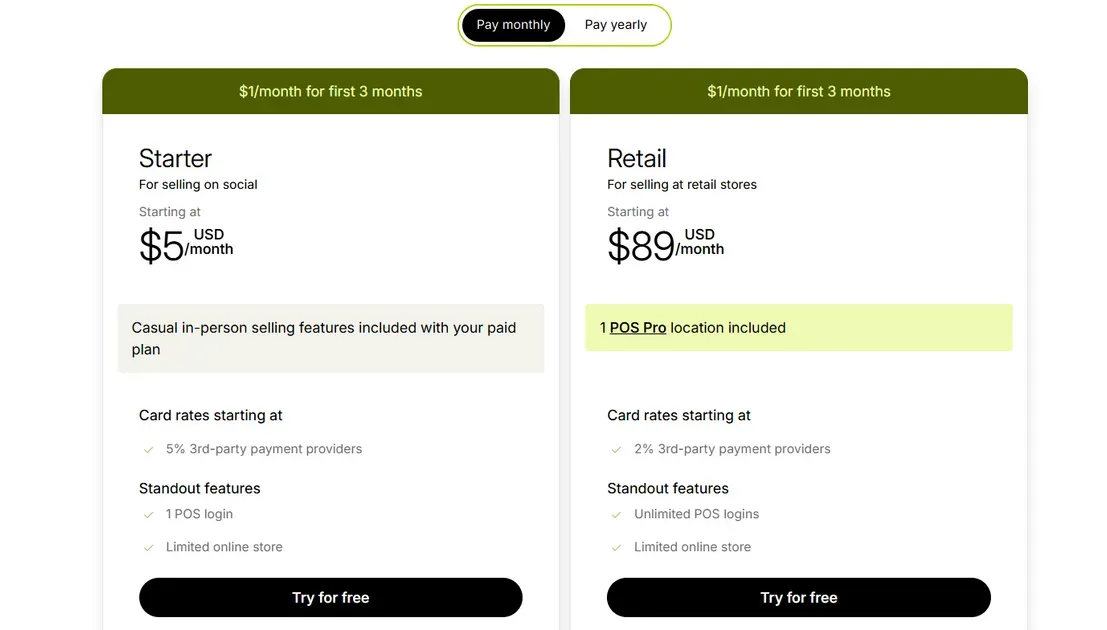Select the Starter plan heading
Image resolution: width=1107 pixels, height=630 pixels.
(175, 158)
